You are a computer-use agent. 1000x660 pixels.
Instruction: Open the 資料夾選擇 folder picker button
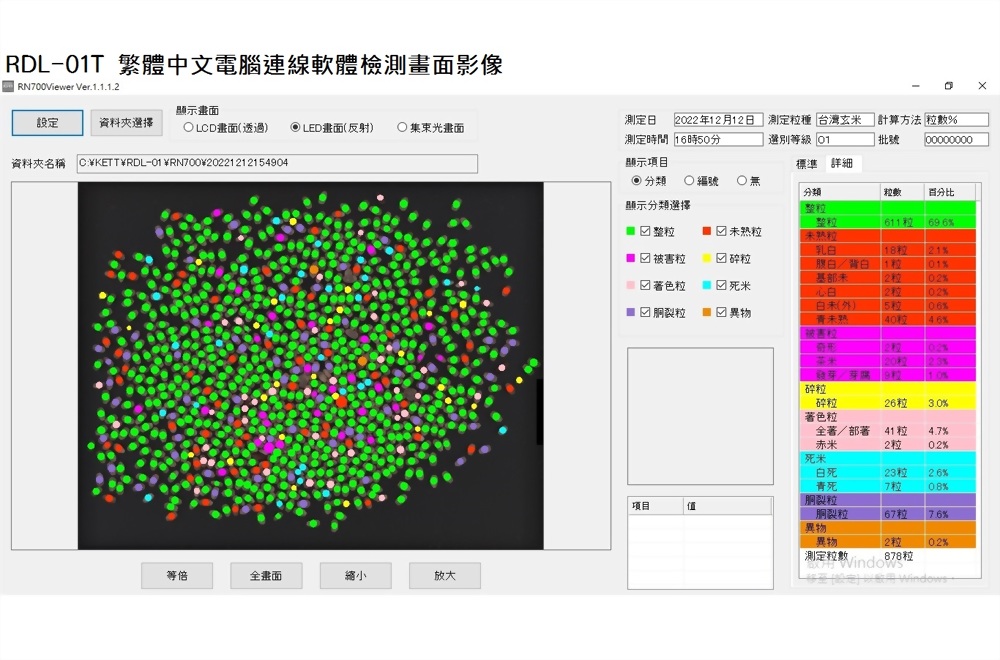(126, 123)
